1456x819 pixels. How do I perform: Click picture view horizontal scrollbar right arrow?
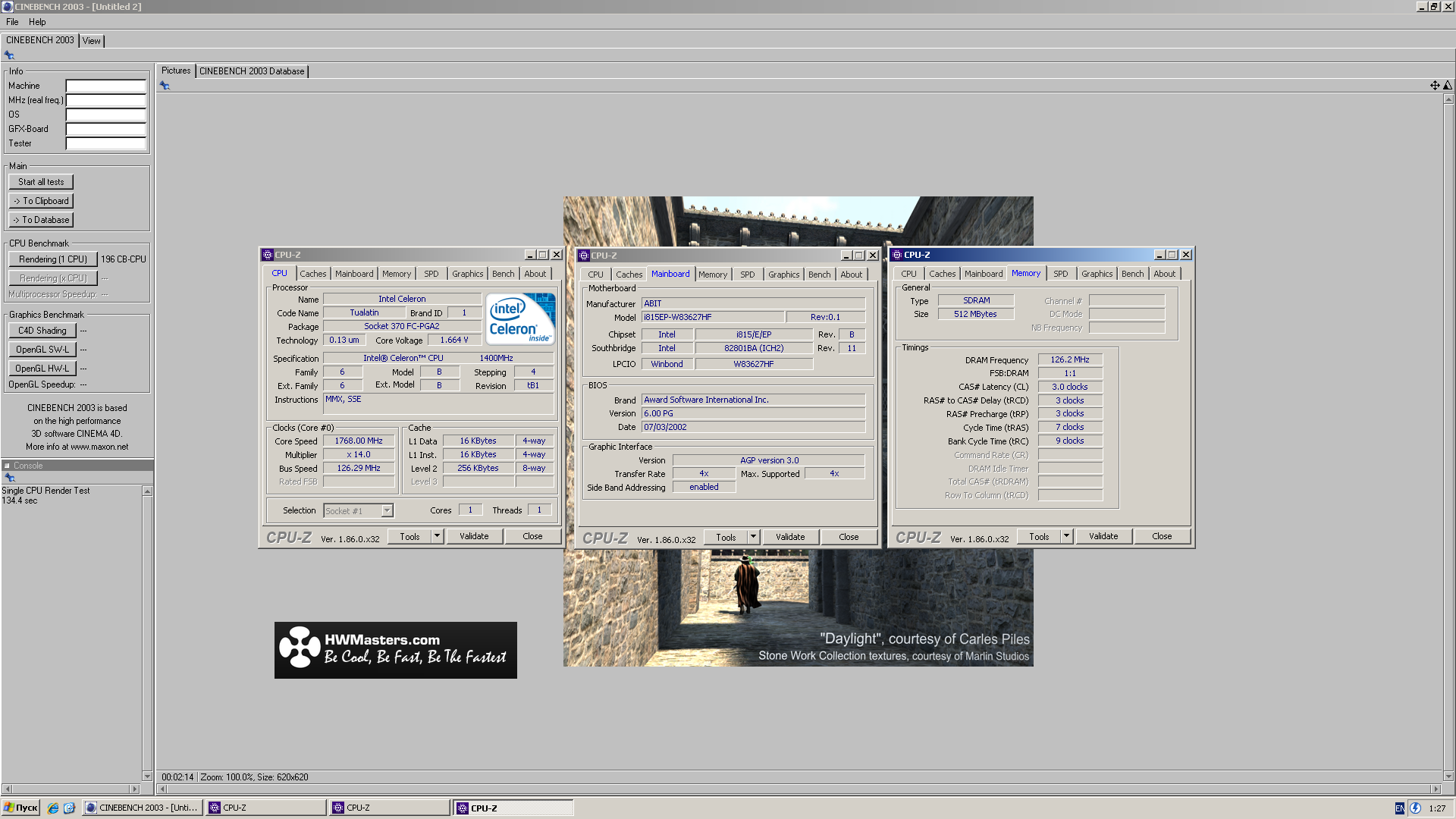click(1436, 789)
